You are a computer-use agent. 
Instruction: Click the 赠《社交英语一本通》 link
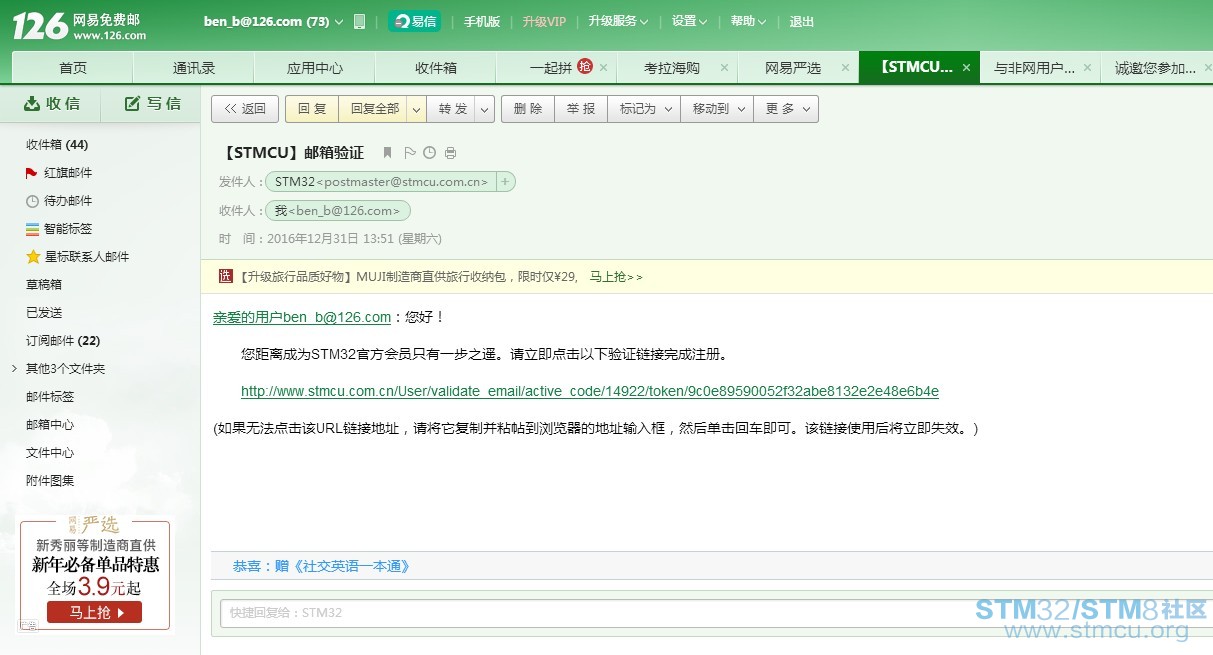tap(342, 566)
